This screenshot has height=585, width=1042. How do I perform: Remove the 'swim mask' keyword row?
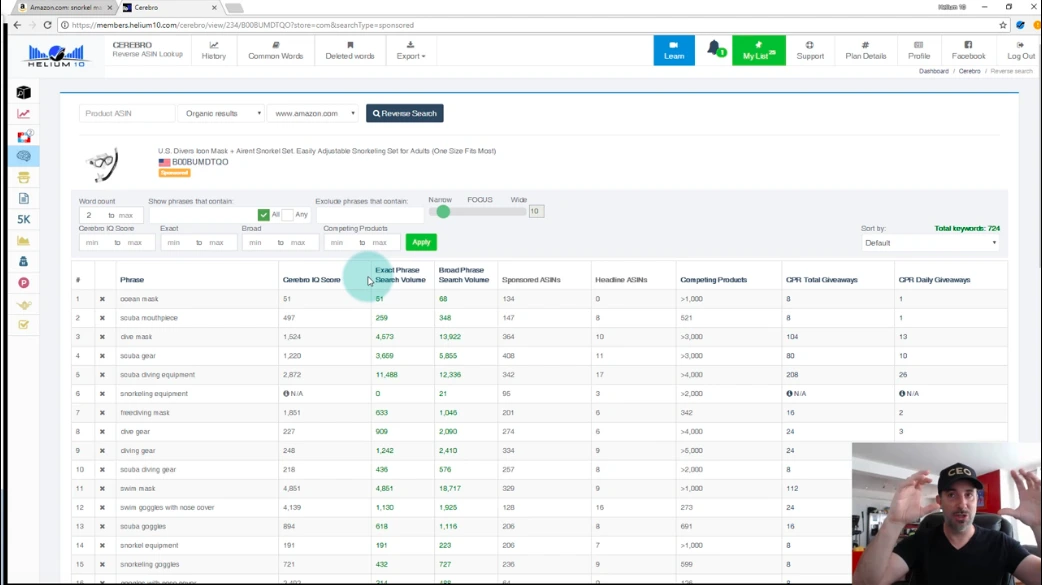click(102, 489)
